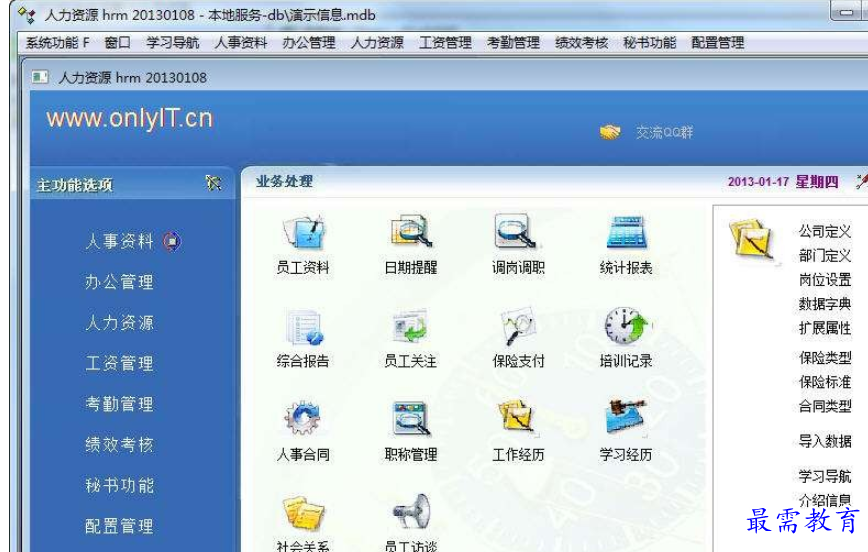Viewport: 868px width, 552px height.
Task: Open the 调岗调职 transfer icon
Action: coord(515,230)
